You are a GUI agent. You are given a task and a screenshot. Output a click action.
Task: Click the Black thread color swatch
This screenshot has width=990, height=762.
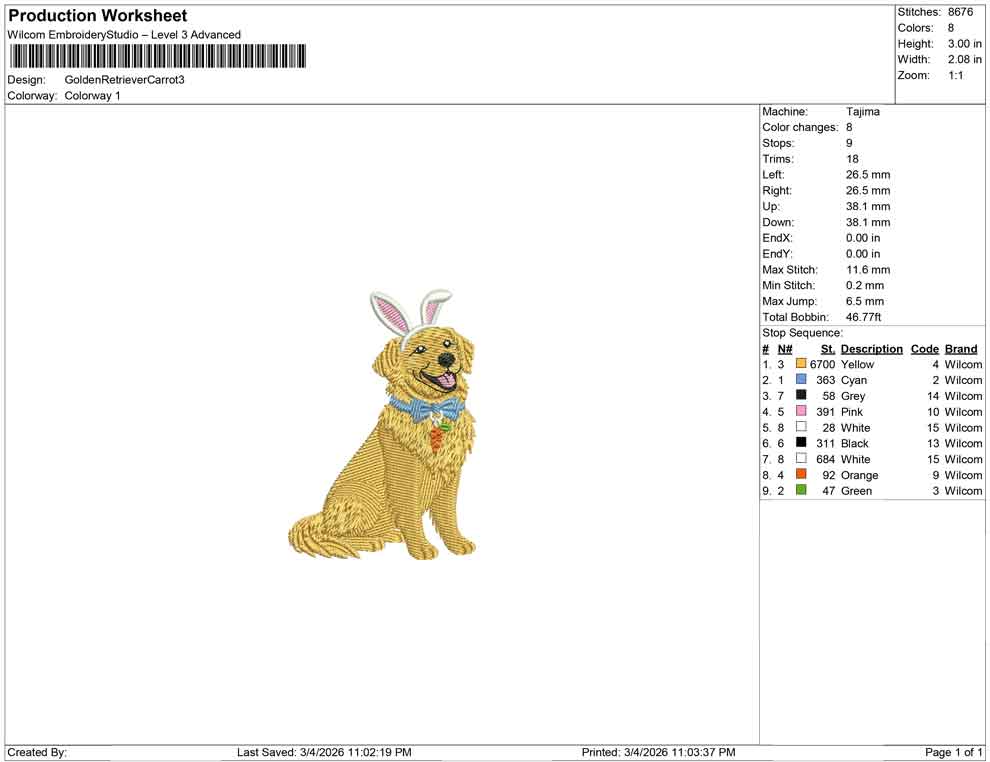pyautogui.click(x=801, y=443)
